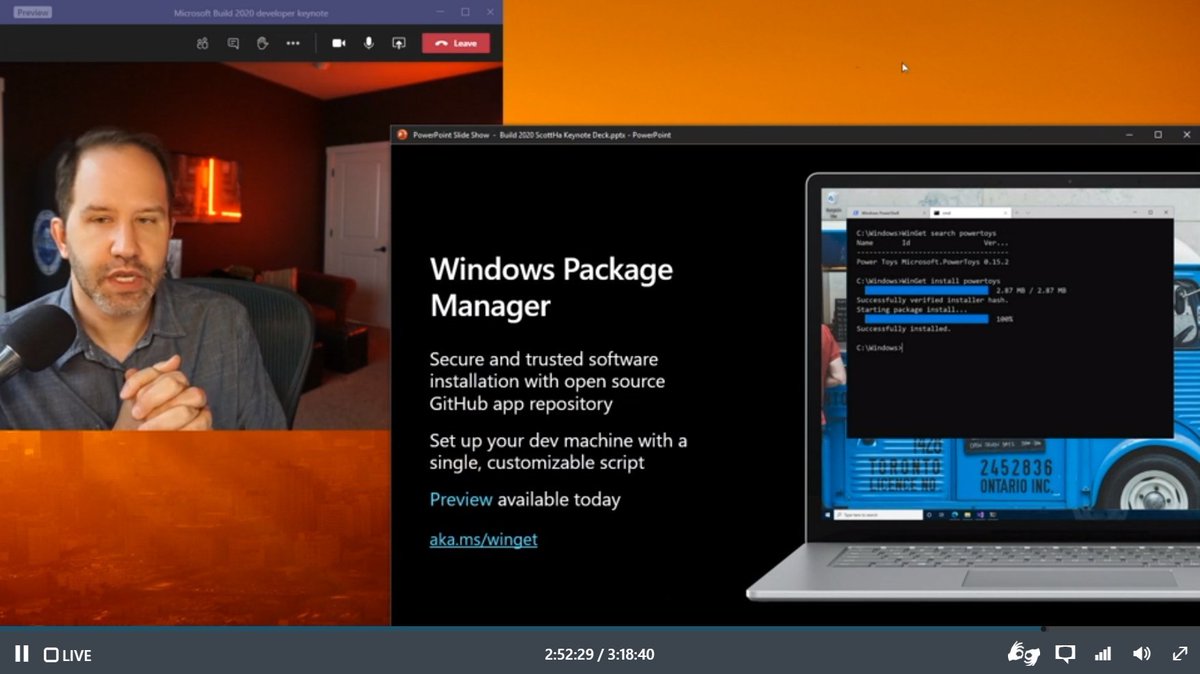This screenshot has height=674, width=1200.
Task: Open a new terminal tab with the plus
Action: click(x=1016, y=212)
